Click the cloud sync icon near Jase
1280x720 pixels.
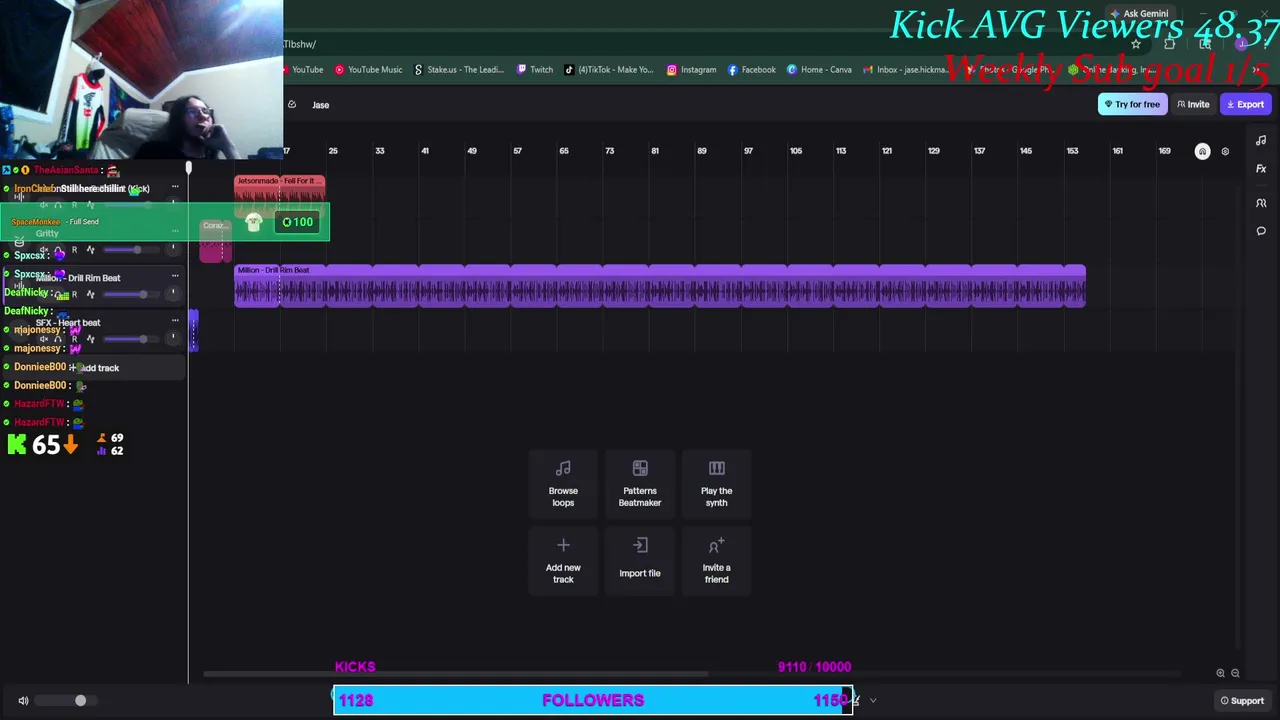pyautogui.click(x=292, y=104)
